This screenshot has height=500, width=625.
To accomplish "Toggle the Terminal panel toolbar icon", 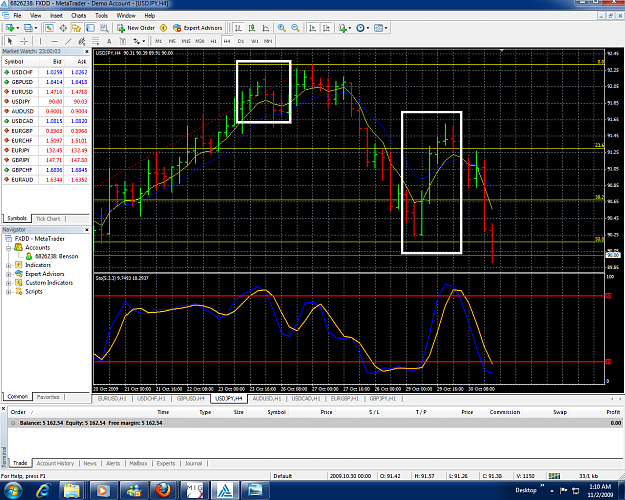I will tap(90, 28).
